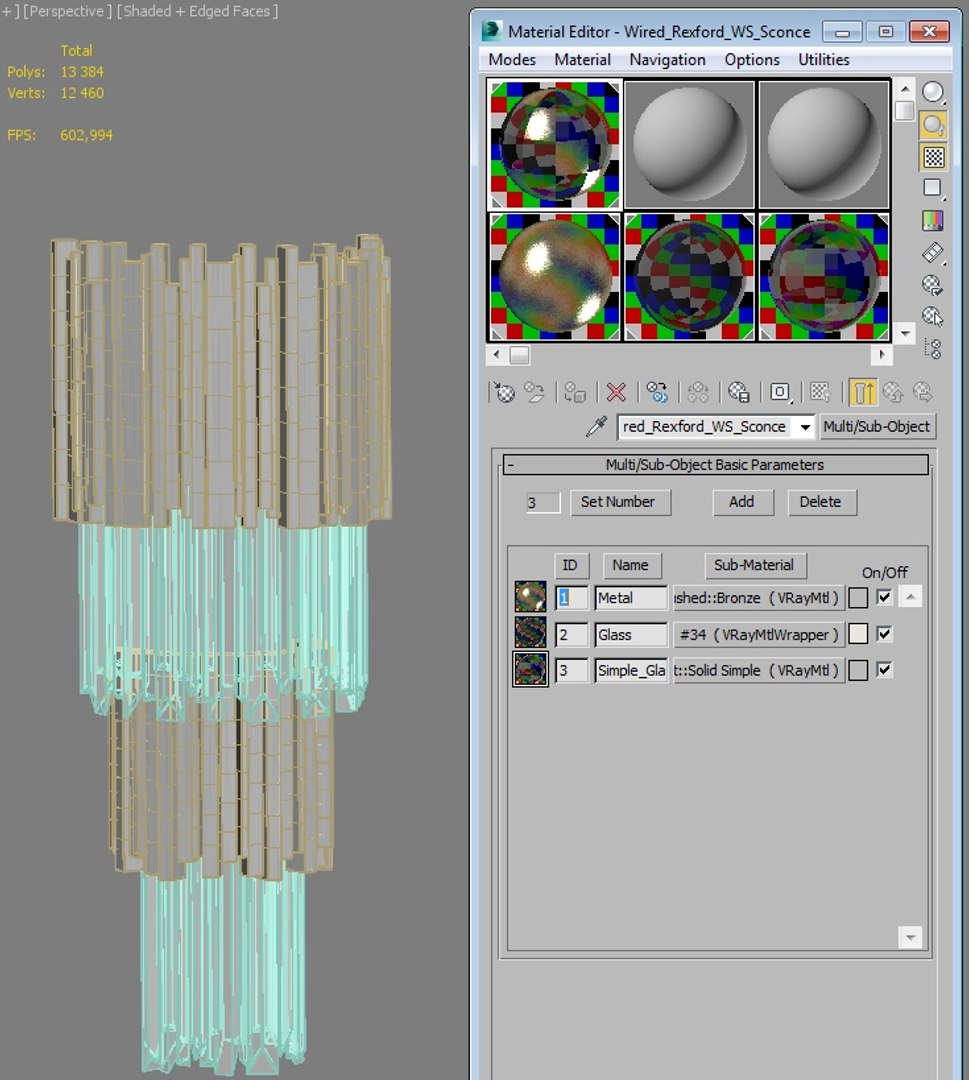Click the Glass name input field
The image size is (969, 1080).
(631, 634)
